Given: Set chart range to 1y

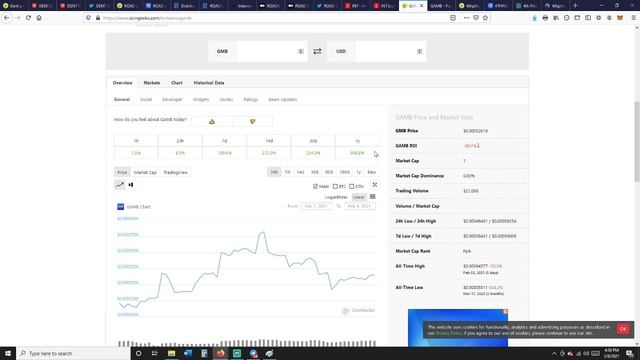Looking at the screenshot, I should 358,172.
